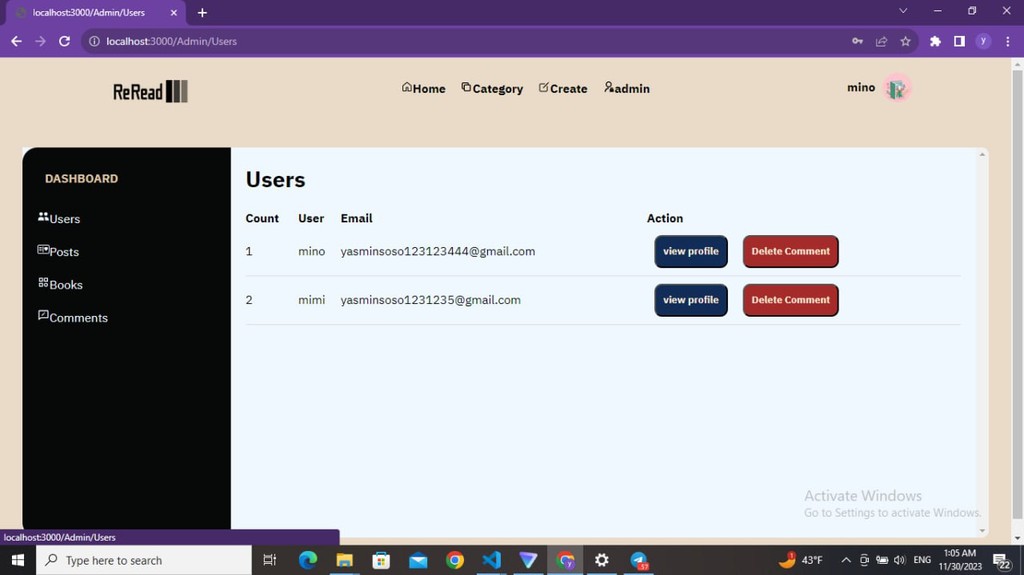Reload the page
The width and height of the screenshot is (1024, 575).
click(65, 41)
